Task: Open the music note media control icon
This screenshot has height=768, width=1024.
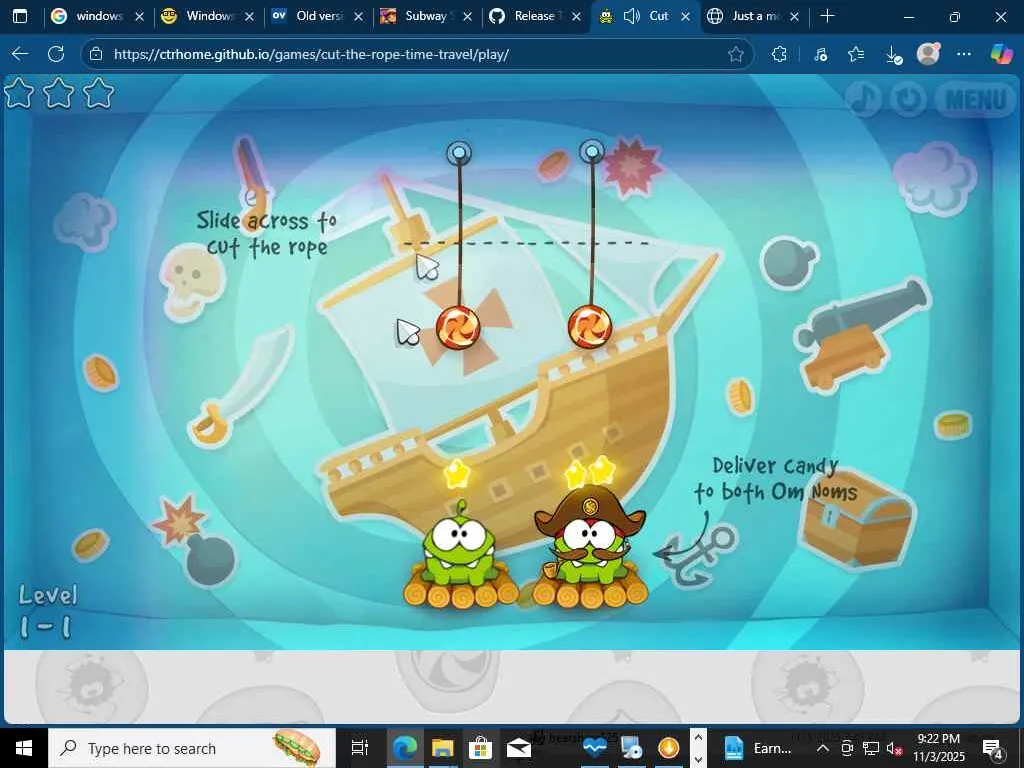Action: (820, 54)
